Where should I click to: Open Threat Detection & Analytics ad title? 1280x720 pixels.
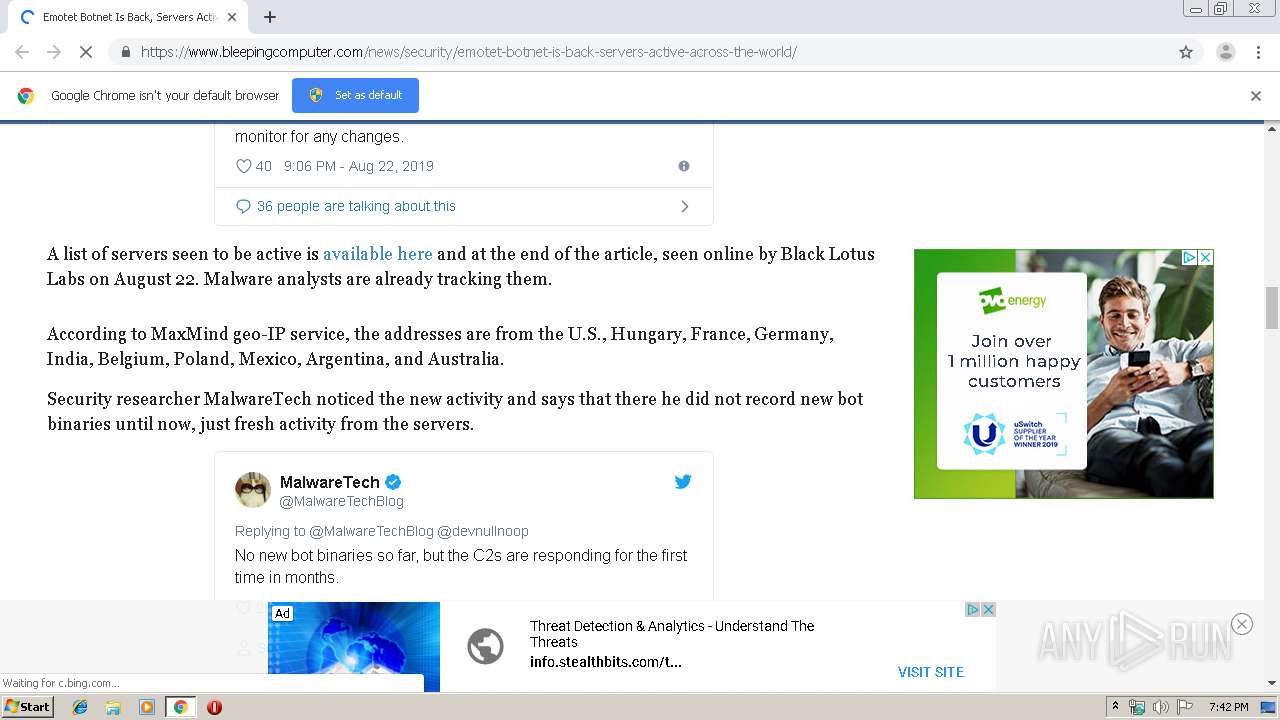pyautogui.click(x=672, y=634)
